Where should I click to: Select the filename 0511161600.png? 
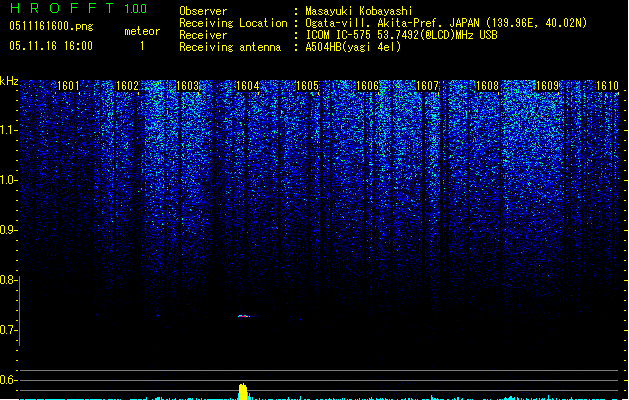51,26
